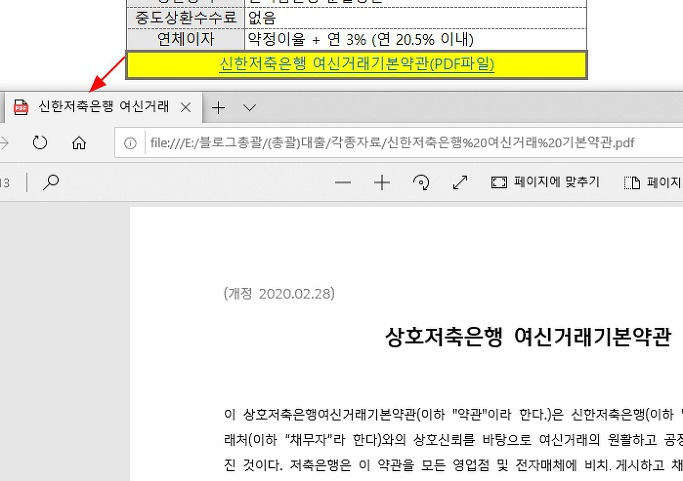Open PDF search magnifier tool
Screen dimensions: 683x481
point(51,182)
